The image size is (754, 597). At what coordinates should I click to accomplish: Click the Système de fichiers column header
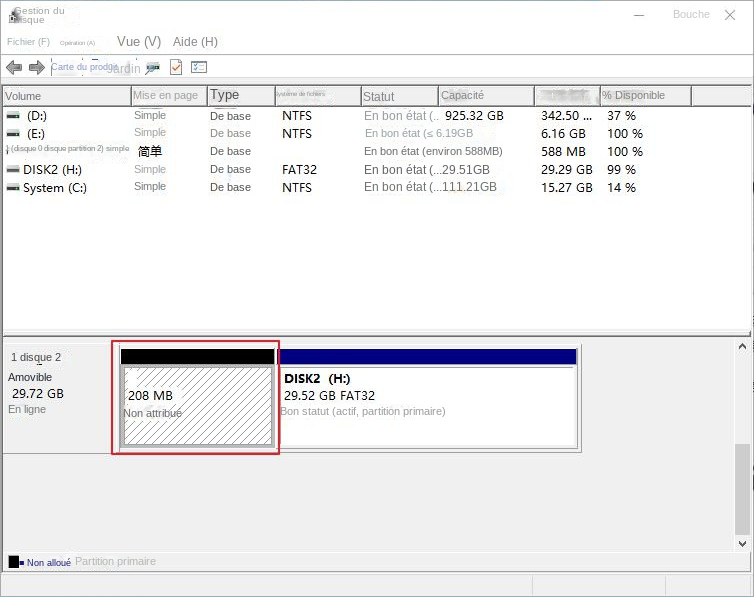[318, 96]
